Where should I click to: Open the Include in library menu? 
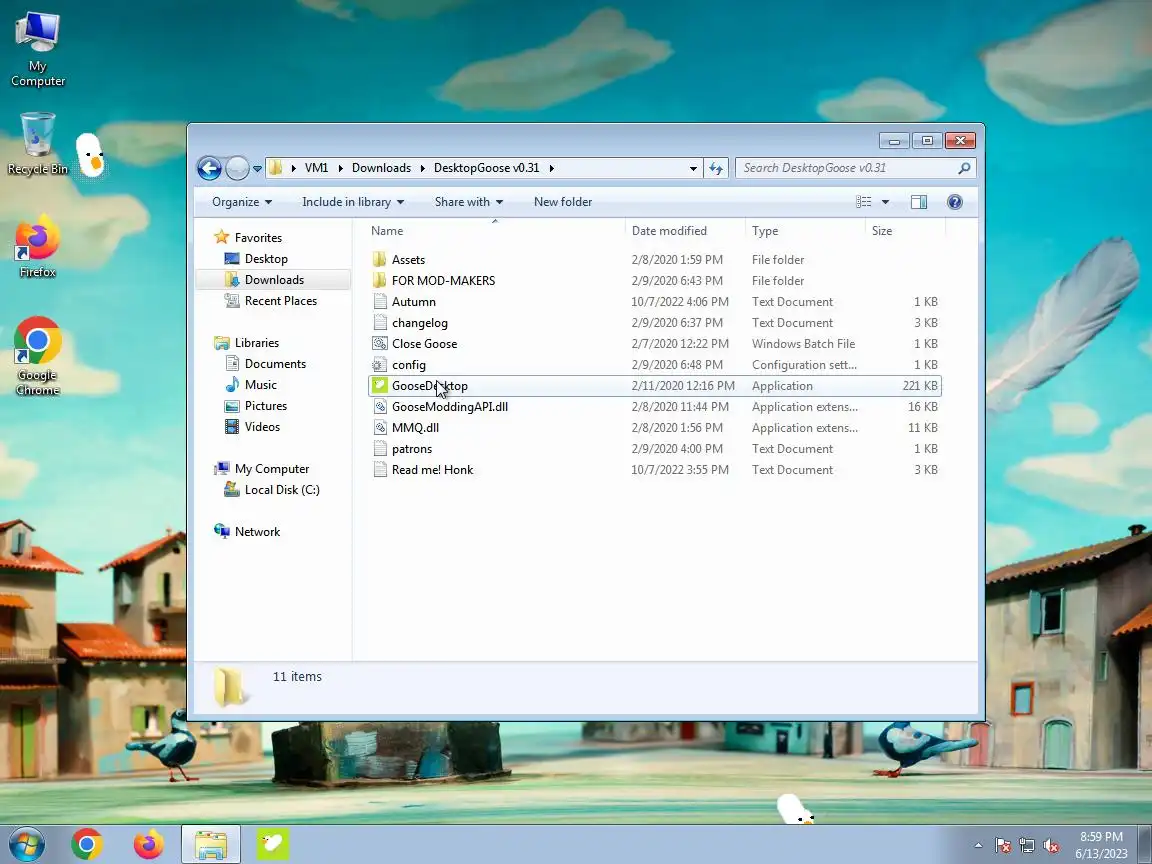(353, 202)
